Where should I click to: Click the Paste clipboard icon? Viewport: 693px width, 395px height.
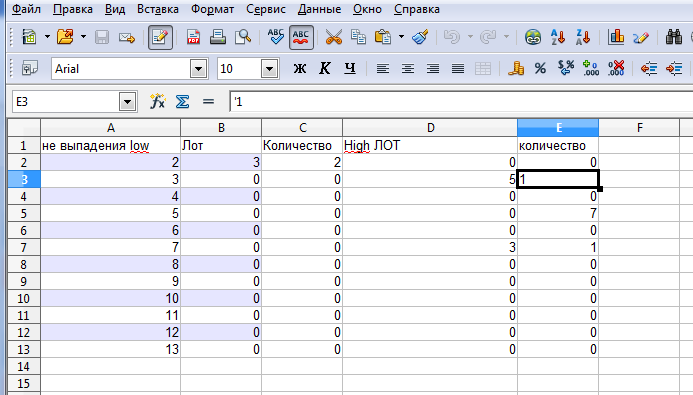pyautogui.click(x=383, y=37)
